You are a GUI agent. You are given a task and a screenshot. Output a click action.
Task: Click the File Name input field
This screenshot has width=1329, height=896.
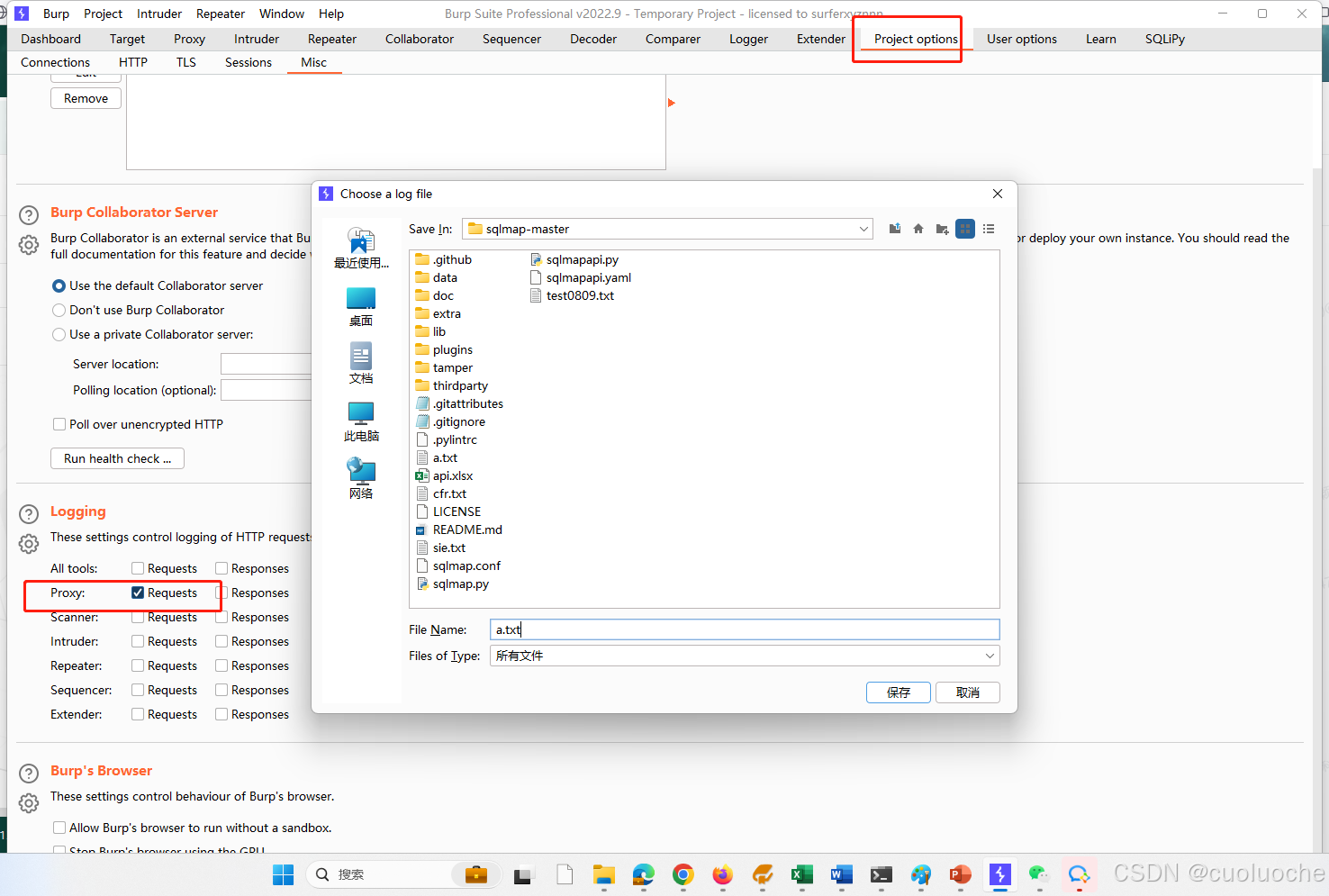[745, 629]
